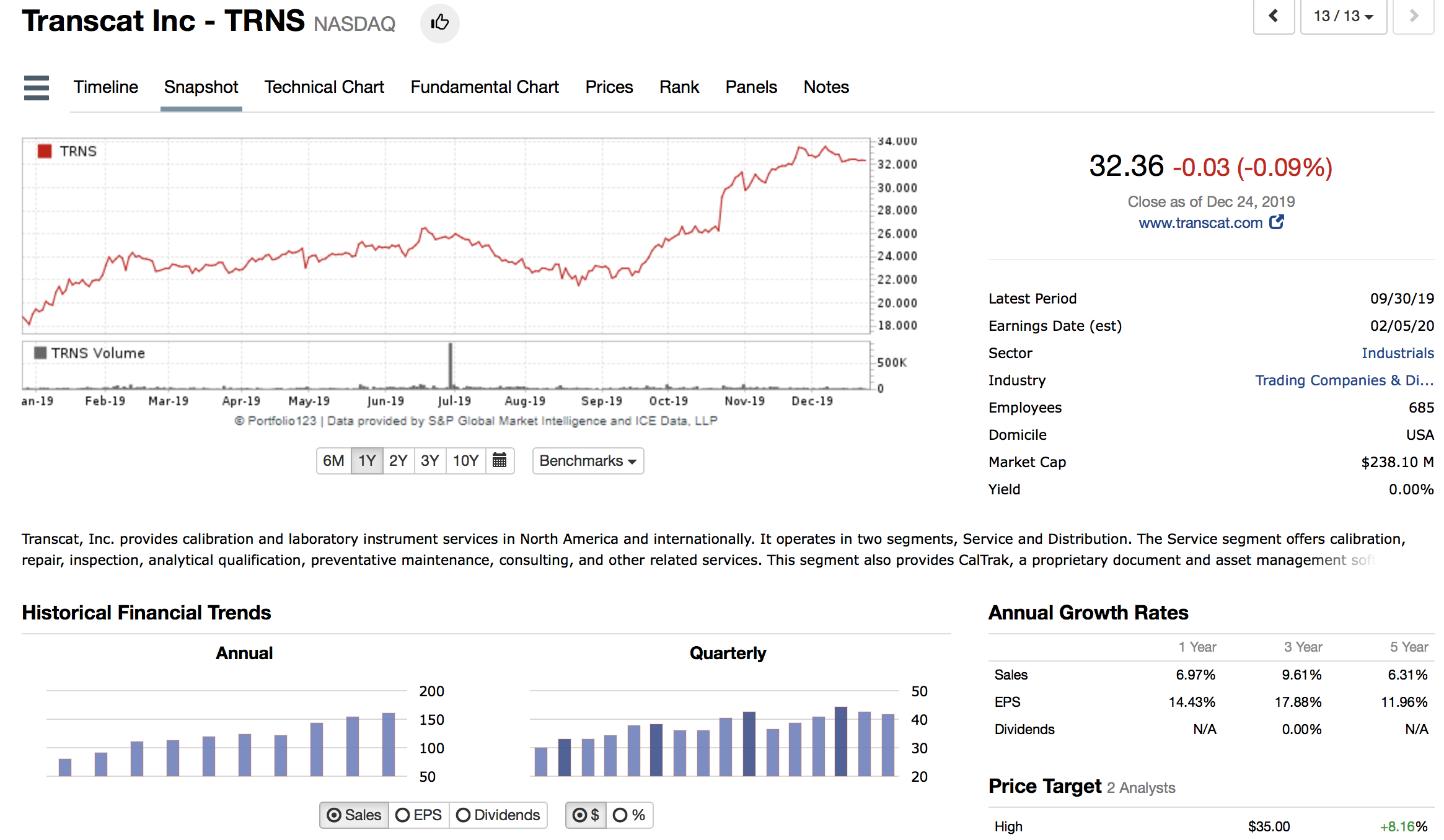Open the 13 / 13 position dropdown
Screen dimensions: 1444x840
click(x=1343, y=16)
